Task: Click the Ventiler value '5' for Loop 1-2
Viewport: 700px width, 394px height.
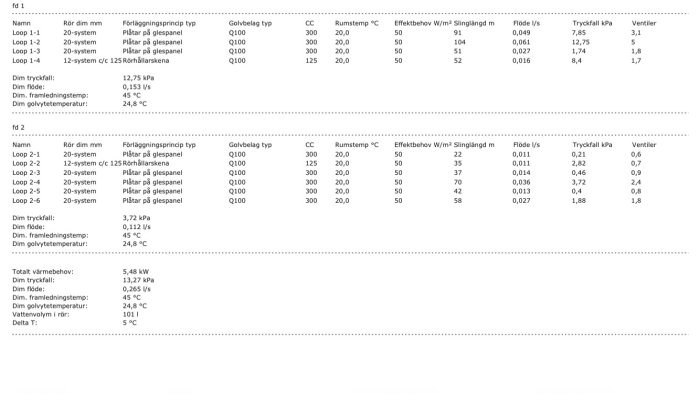Action: click(x=633, y=42)
